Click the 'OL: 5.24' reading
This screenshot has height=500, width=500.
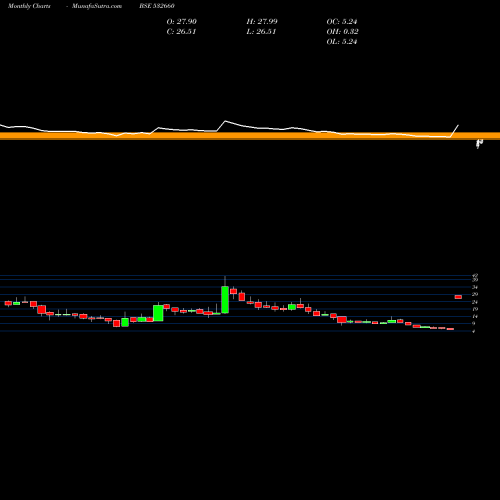click(342, 42)
